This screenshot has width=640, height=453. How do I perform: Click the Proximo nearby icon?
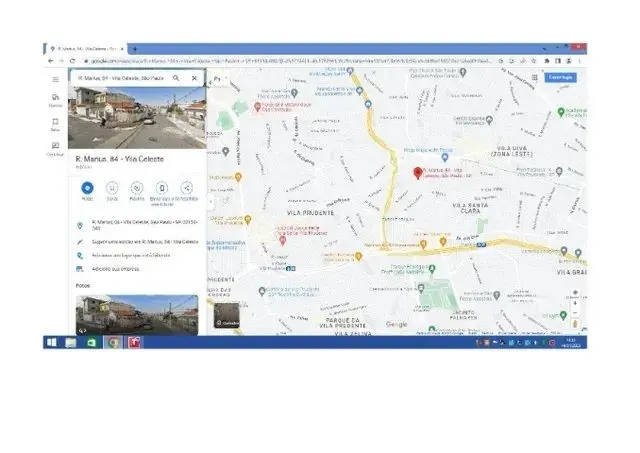[x=137, y=188]
